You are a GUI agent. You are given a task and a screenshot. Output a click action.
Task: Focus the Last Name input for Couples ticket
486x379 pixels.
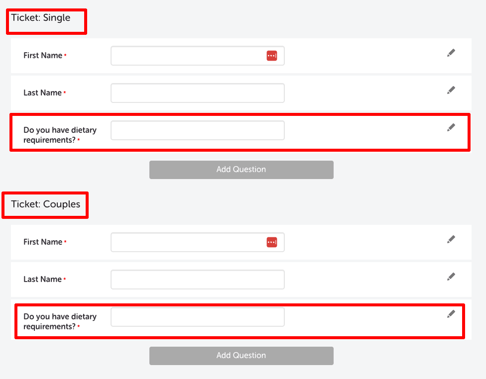(x=198, y=279)
